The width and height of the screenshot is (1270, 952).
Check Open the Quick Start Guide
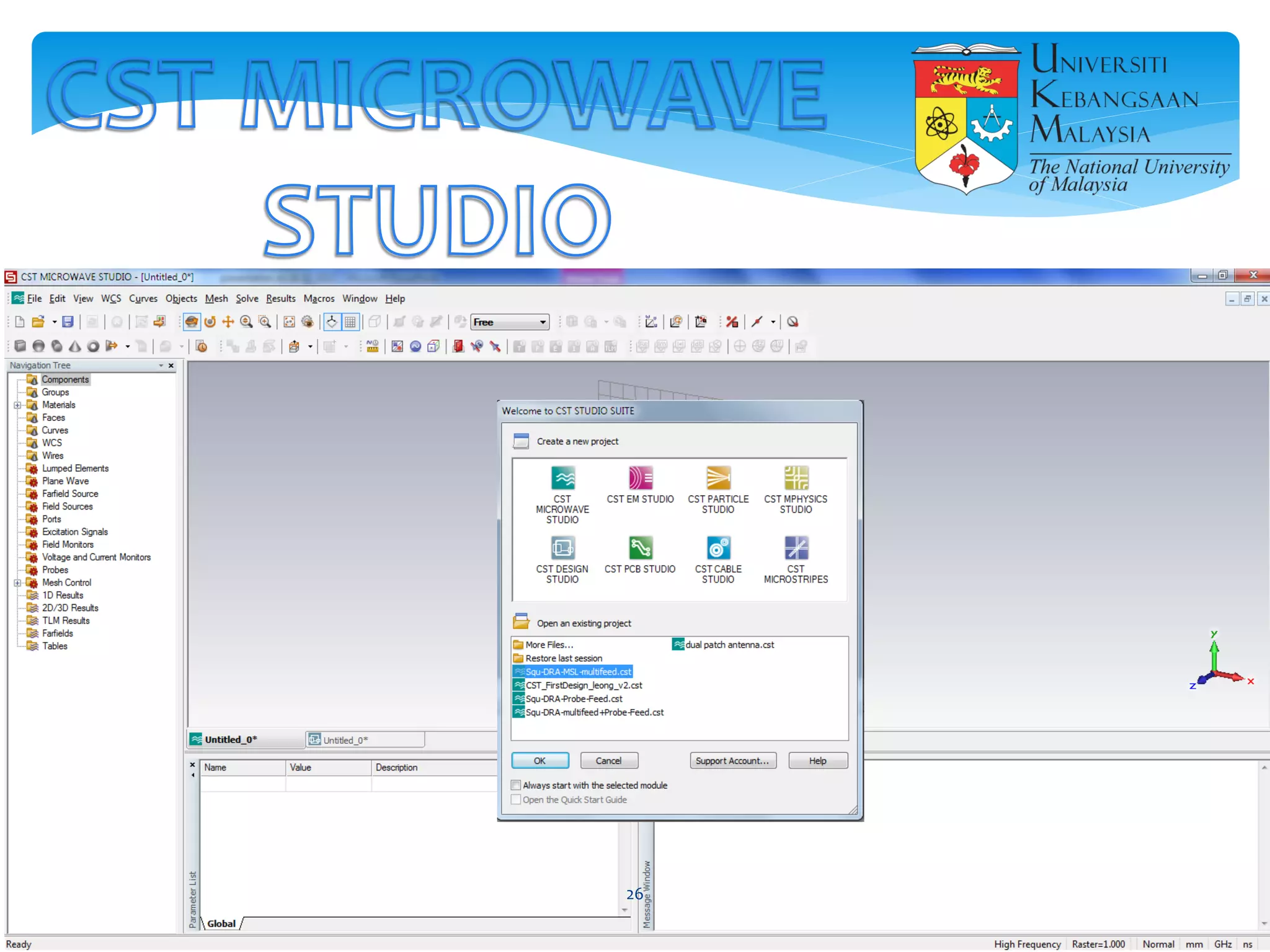point(516,800)
